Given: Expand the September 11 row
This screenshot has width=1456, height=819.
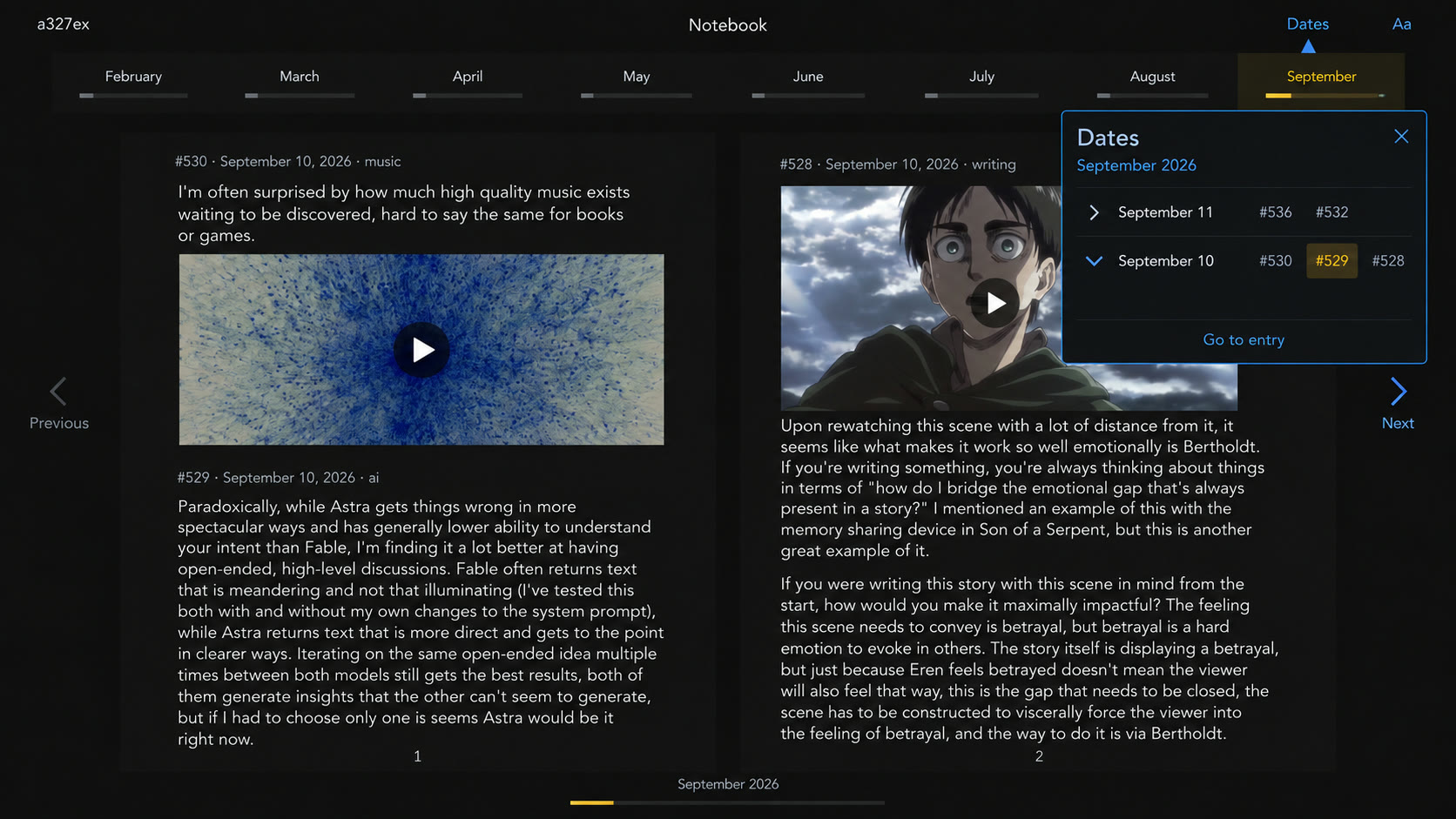Looking at the screenshot, I should [1095, 212].
